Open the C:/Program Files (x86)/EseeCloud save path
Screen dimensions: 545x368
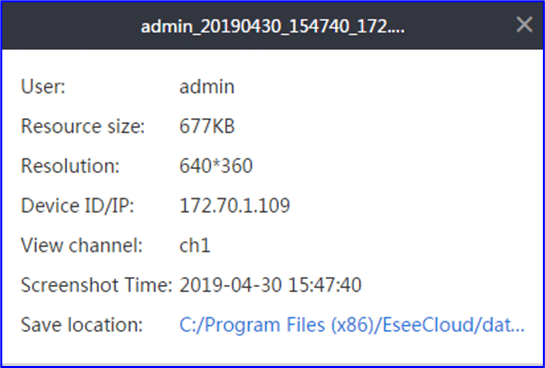coord(352,325)
